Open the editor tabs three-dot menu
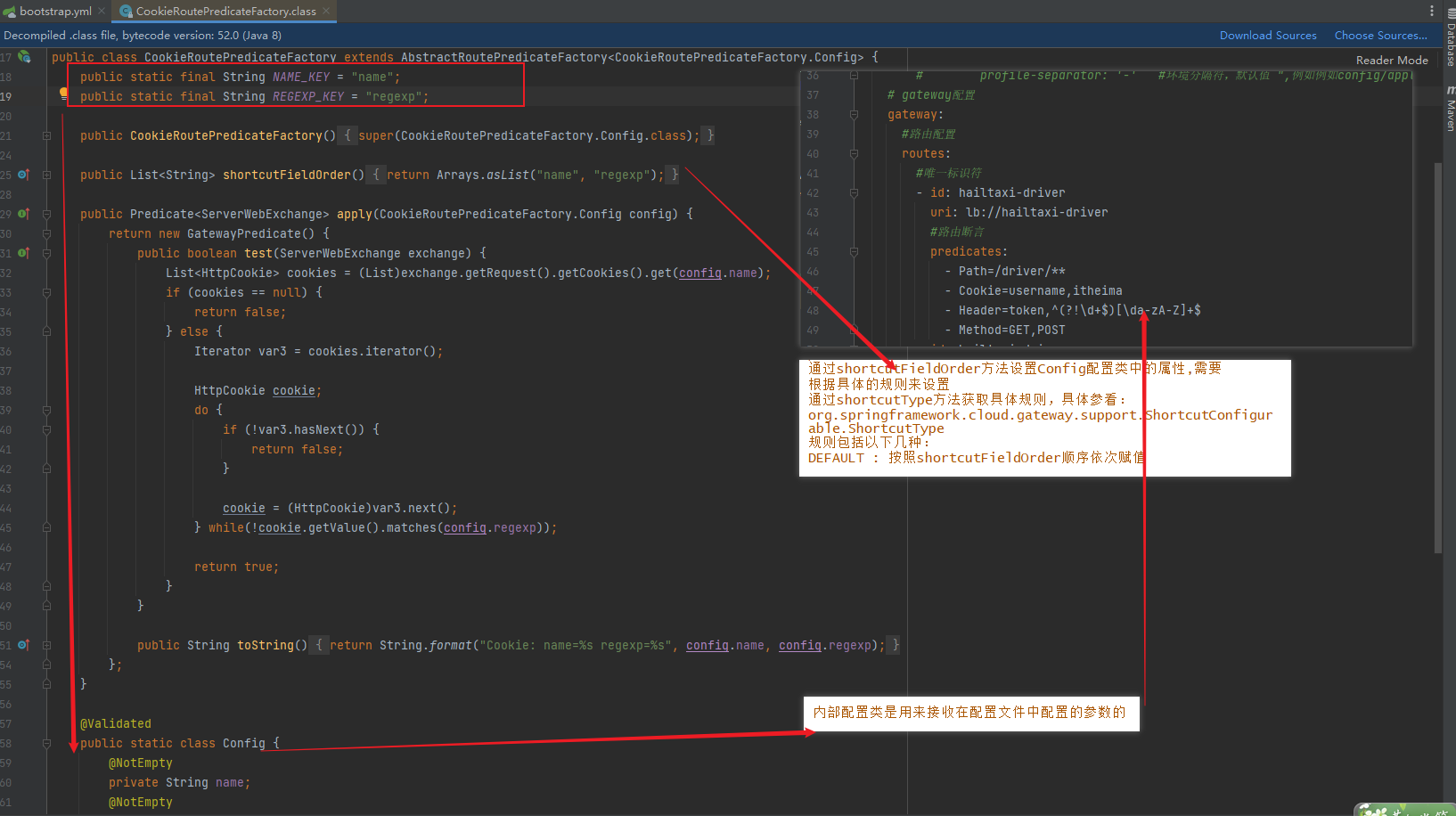This screenshot has width=1456, height=816. pyautogui.click(x=1432, y=11)
